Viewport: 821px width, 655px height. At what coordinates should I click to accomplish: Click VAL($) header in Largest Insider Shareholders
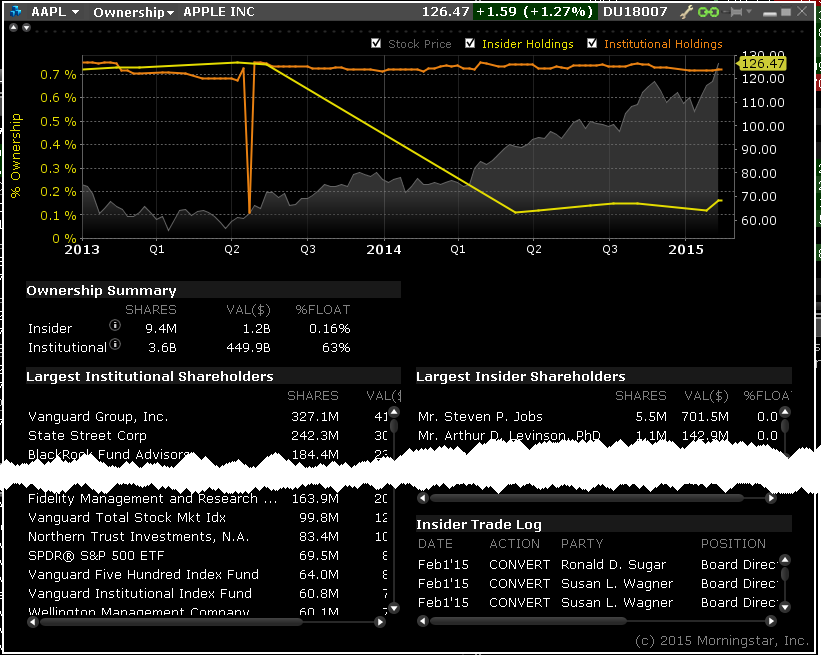(x=706, y=396)
